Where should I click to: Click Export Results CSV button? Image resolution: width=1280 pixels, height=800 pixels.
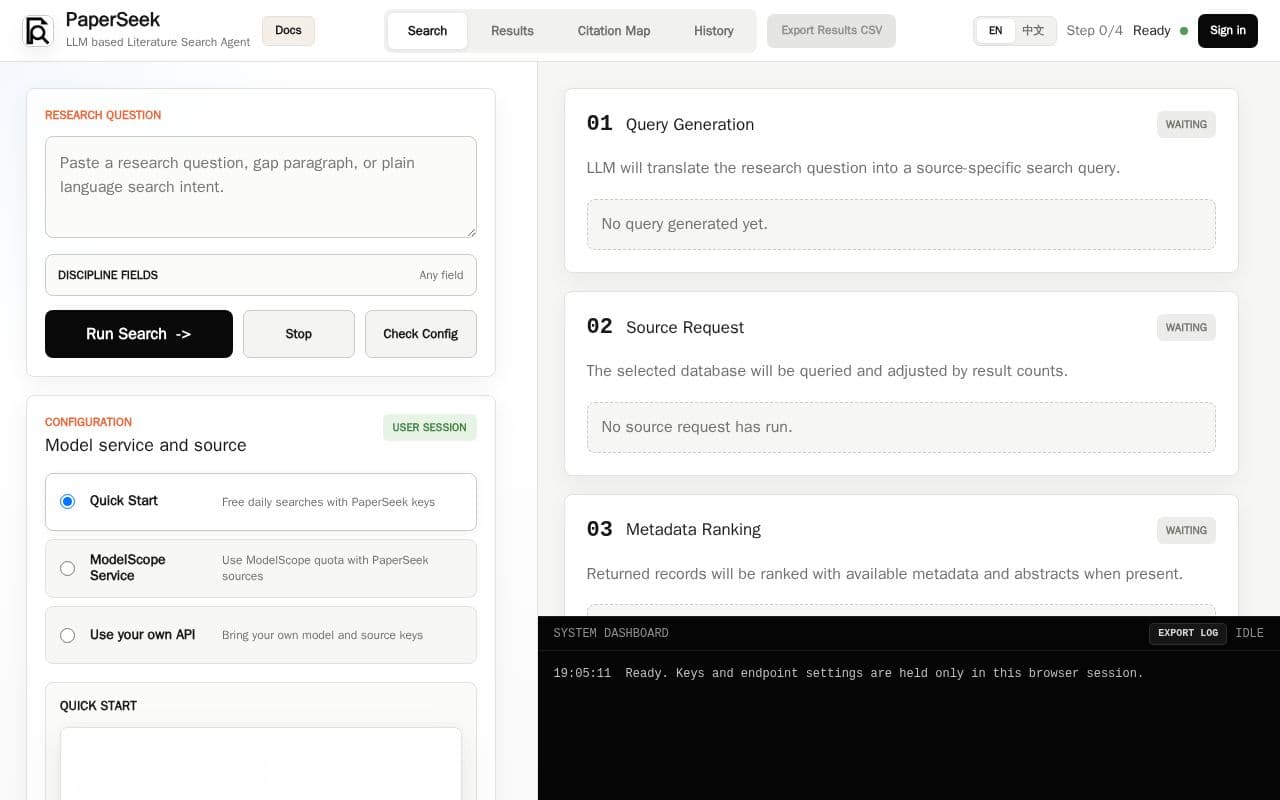[x=831, y=31]
